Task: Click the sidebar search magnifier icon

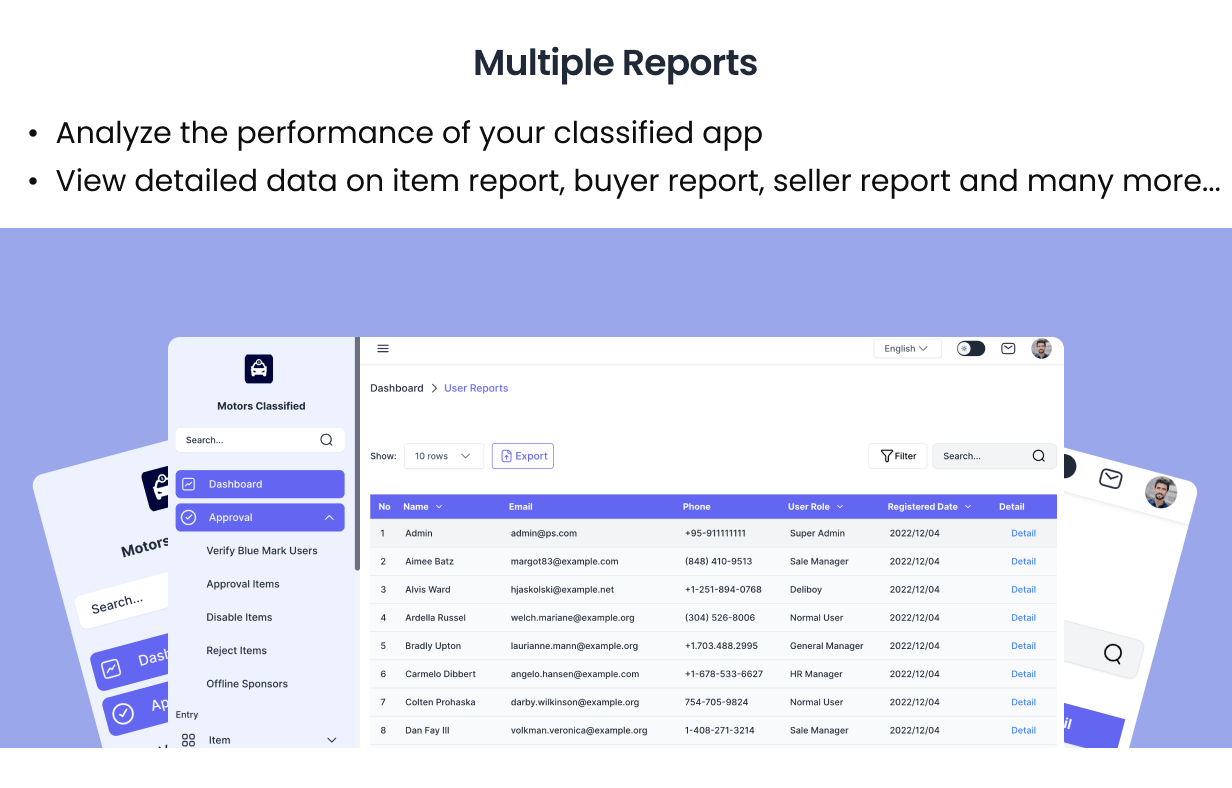Action: (x=326, y=440)
